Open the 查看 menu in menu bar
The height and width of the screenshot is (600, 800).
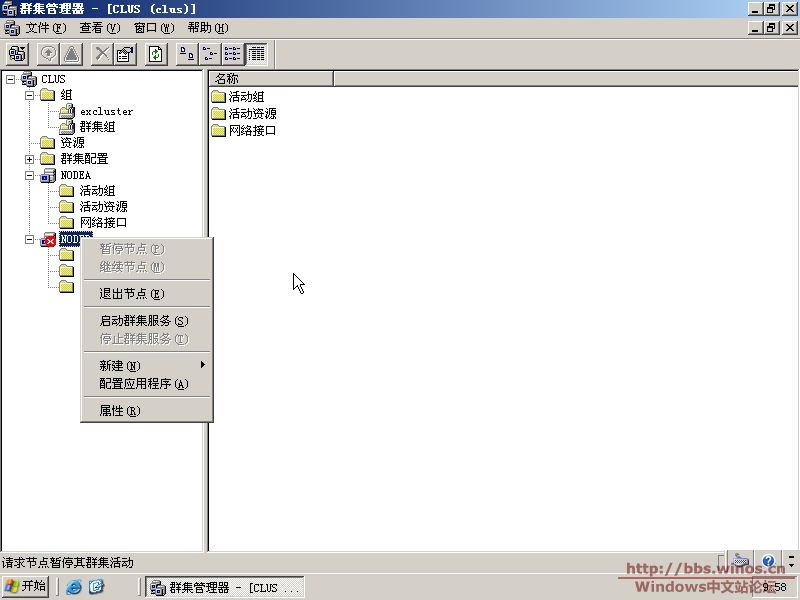pos(99,28)
